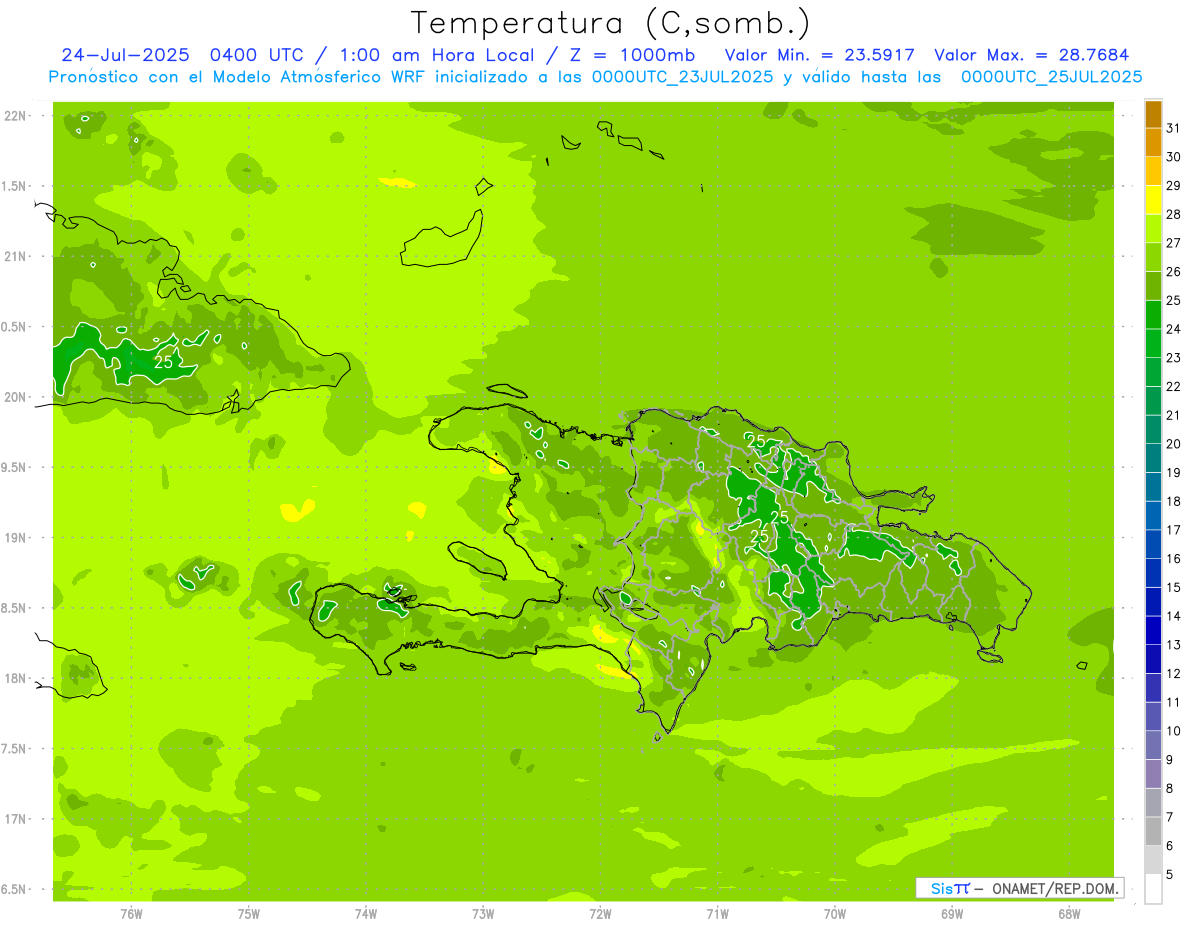Image resolution: width=1200 pixels, height=927 pixels.
Task: Click the color scale swatch between 28 and 29
Action: [1153, 200]
